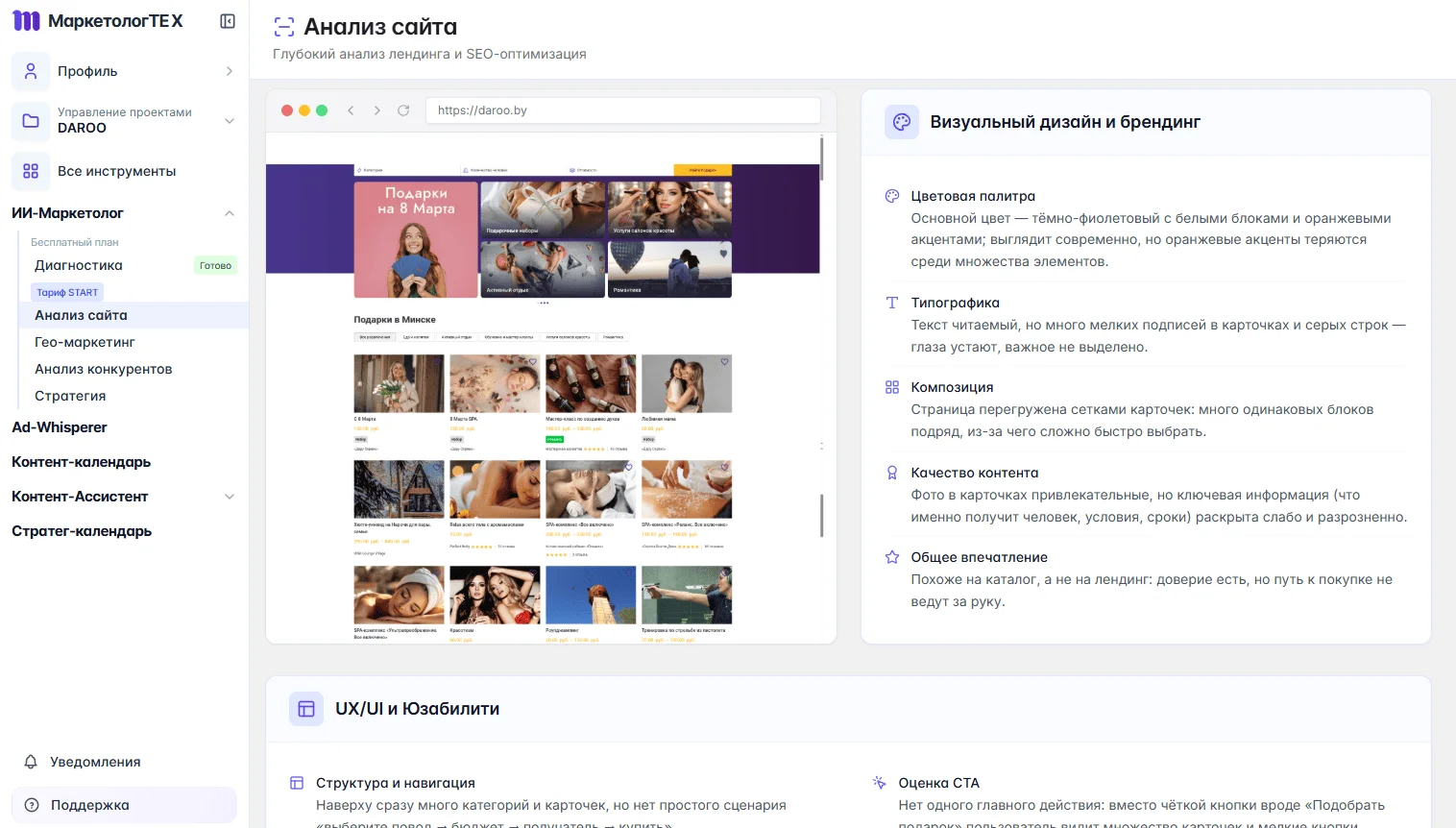Click the Готово badge next to Диагностика
The height and width of the screenshot is (828, 1456).
tap(215, 265)
